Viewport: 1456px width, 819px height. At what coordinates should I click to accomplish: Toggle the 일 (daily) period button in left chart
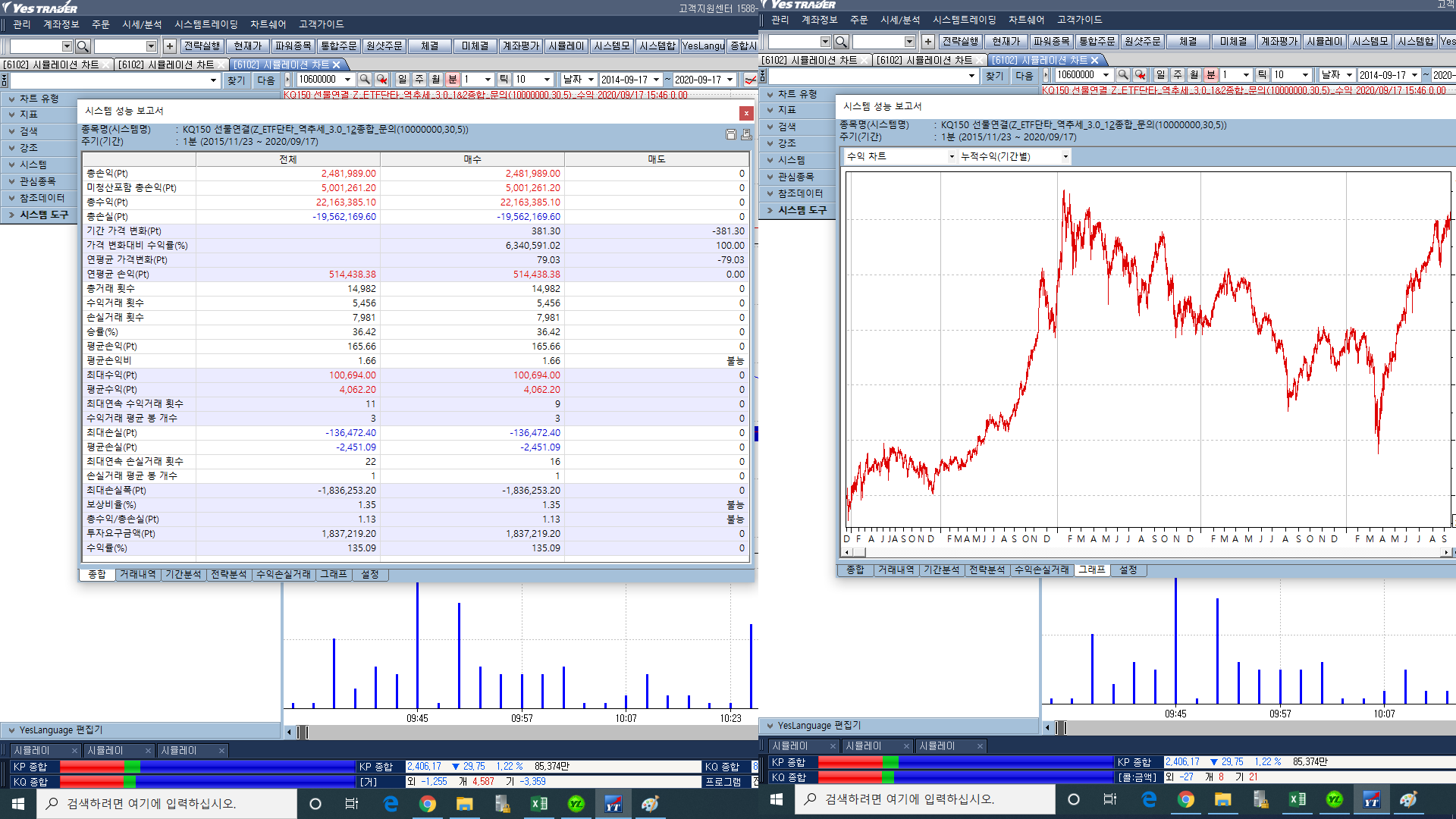[402, 80]
